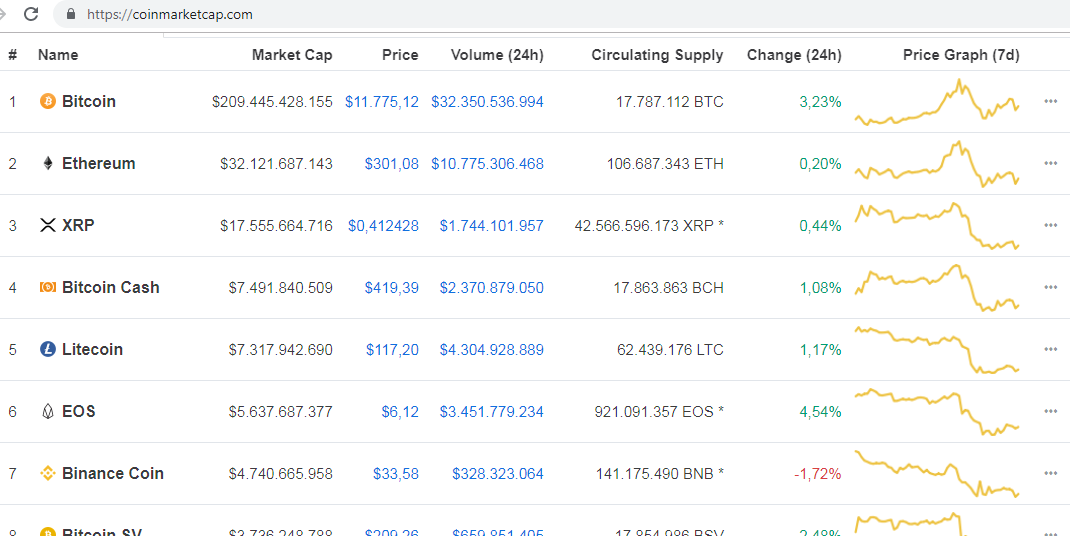Open Litecoin 7-day price graph
1070x536 pixels.
(x=937, y=350)
